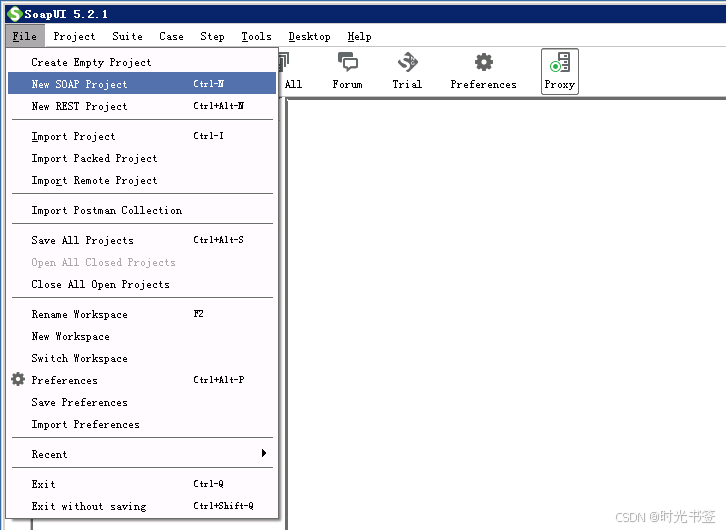Choose Import Remote Project

pos(142,180)
